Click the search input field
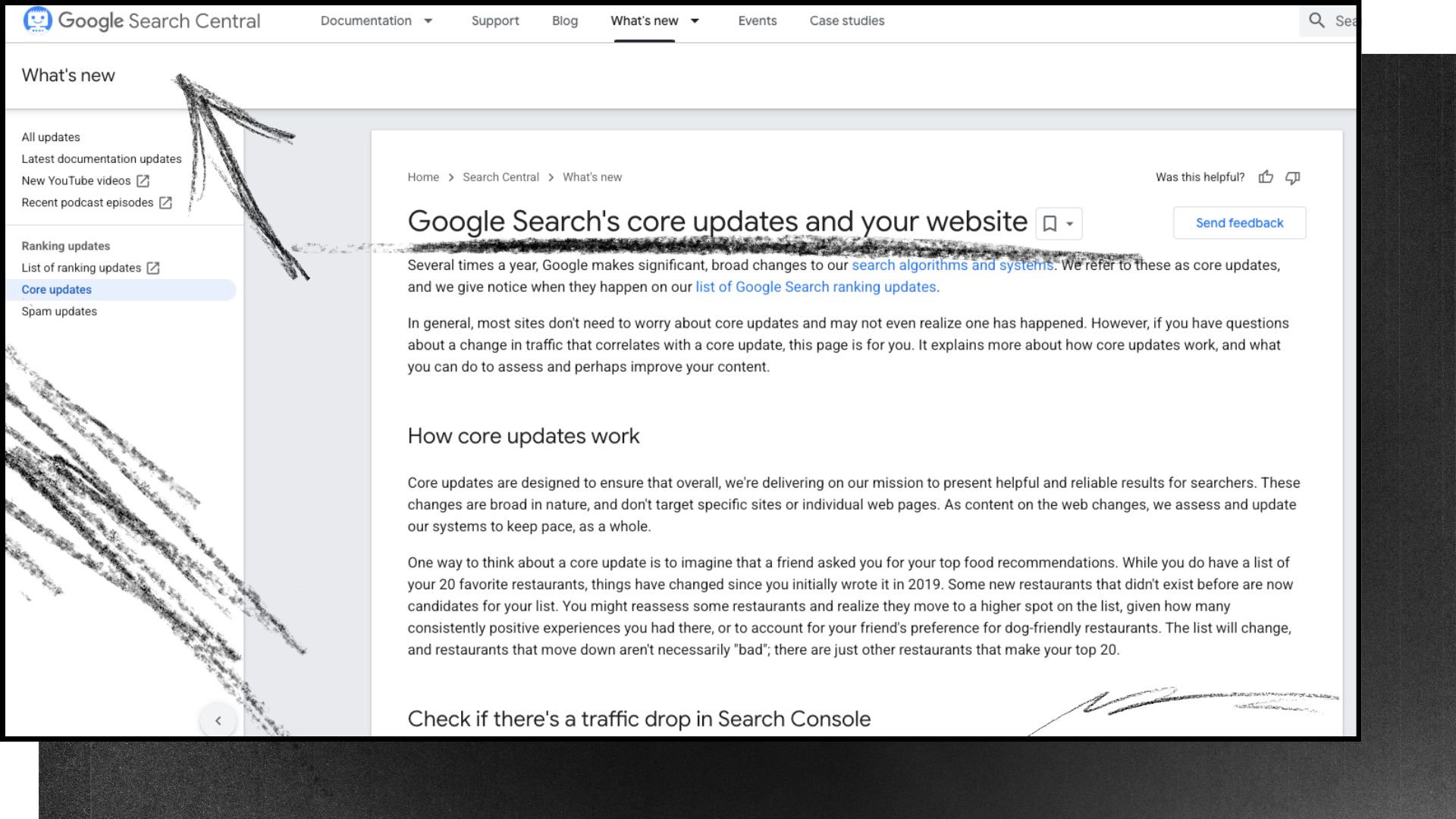This screenshot has height=819, width=1456. pyautogui.click(x=1329, y=20)
